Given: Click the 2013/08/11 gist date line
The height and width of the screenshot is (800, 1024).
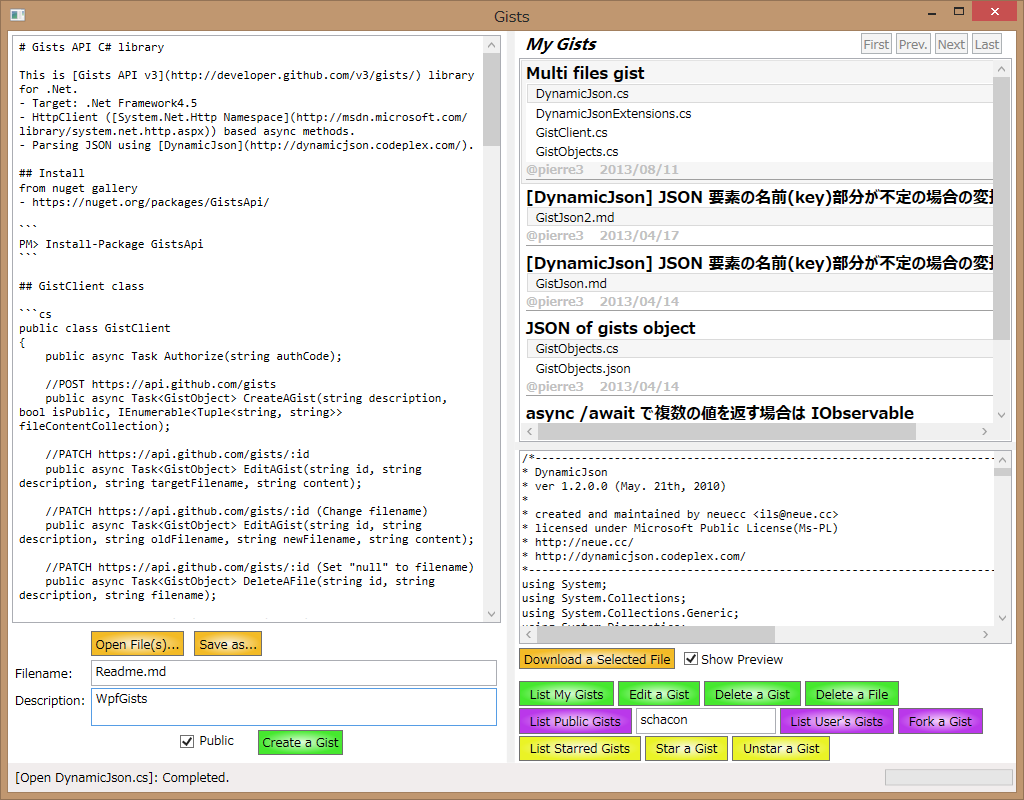Looking at the screenshot, I should 602,170.
